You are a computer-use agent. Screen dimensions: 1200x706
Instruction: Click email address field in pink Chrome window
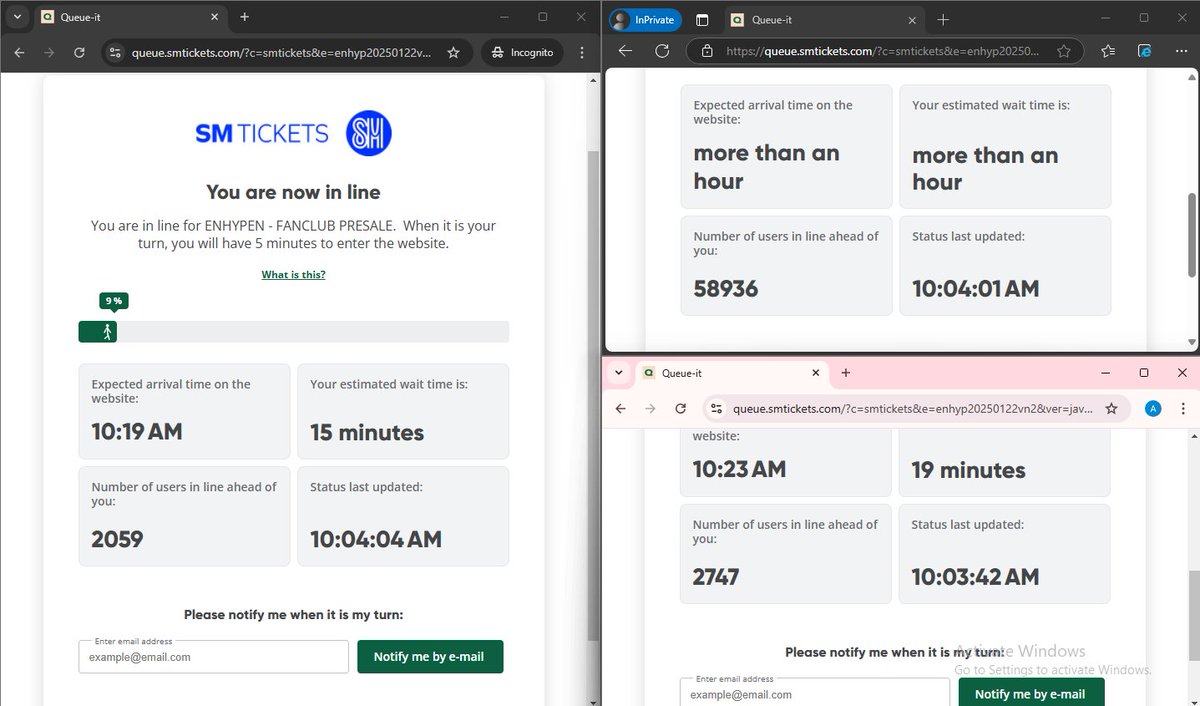click(x=814, y=693)
